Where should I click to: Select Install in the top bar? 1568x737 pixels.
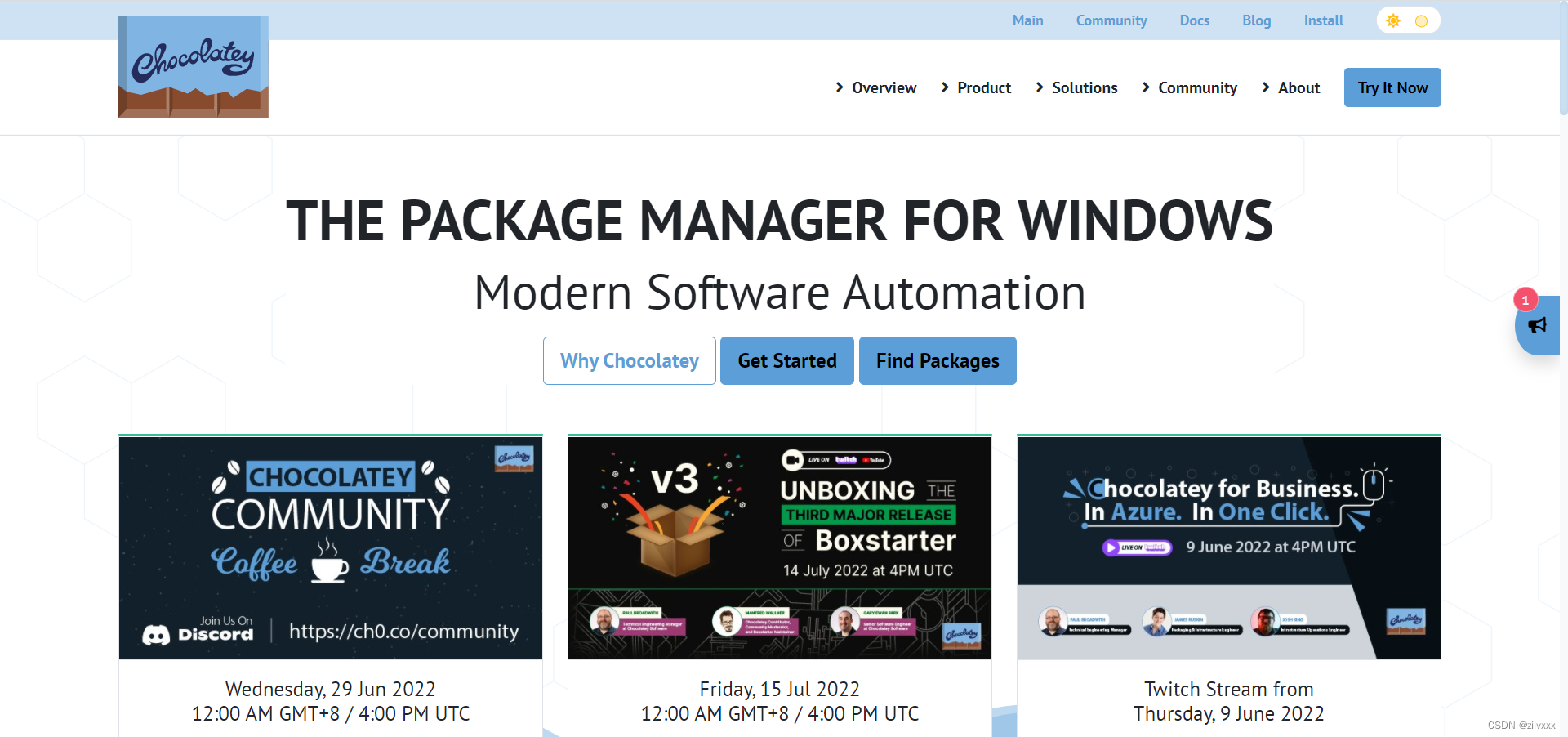point(1324,20)
